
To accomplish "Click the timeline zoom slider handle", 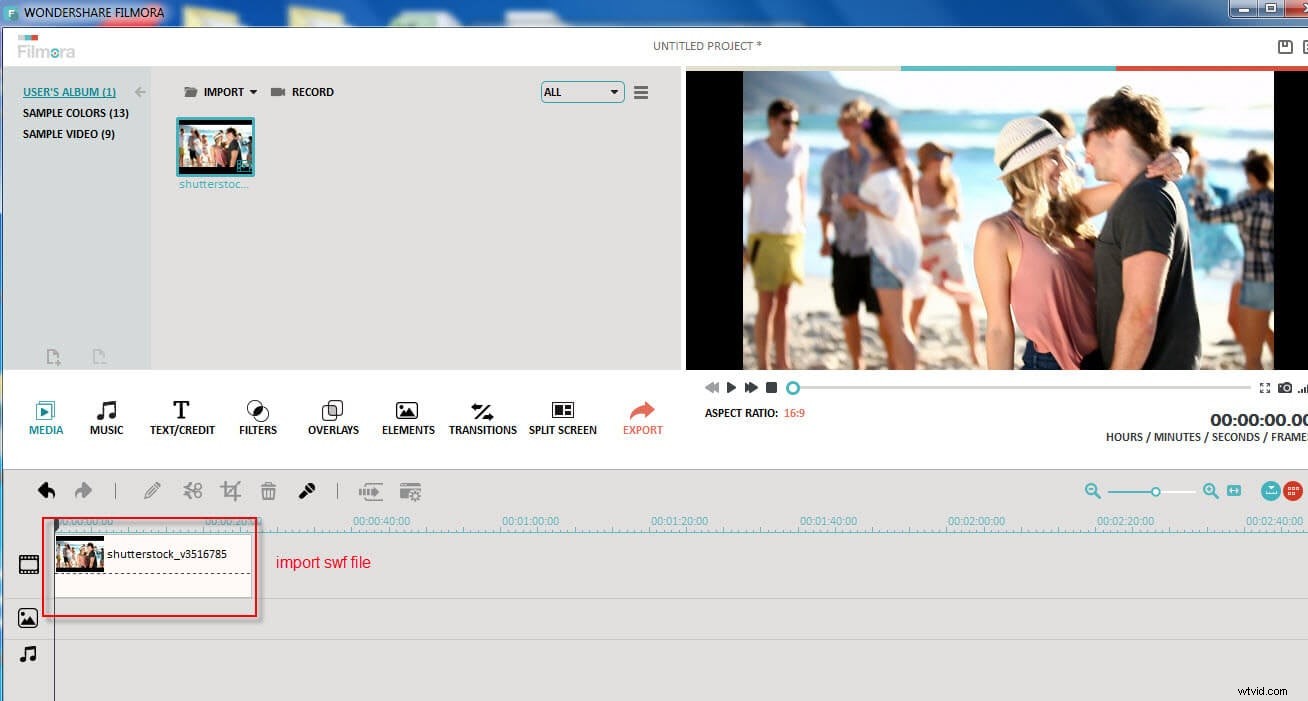I will [x=1156, y=491].
